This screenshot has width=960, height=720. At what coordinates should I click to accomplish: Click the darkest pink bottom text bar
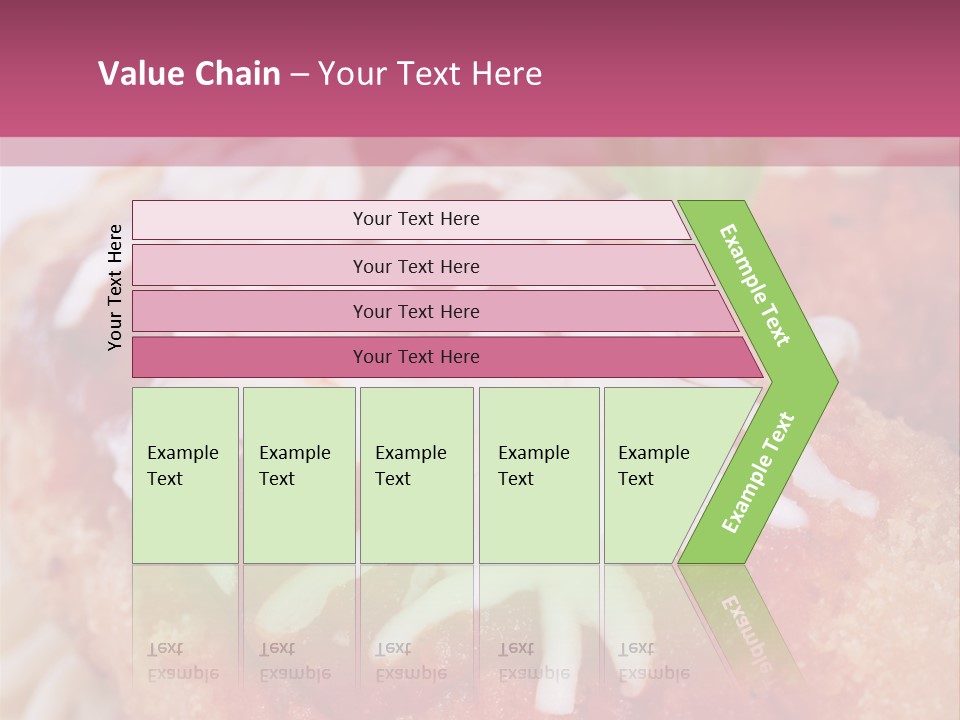pyautogui.click(x=415, y=357)
